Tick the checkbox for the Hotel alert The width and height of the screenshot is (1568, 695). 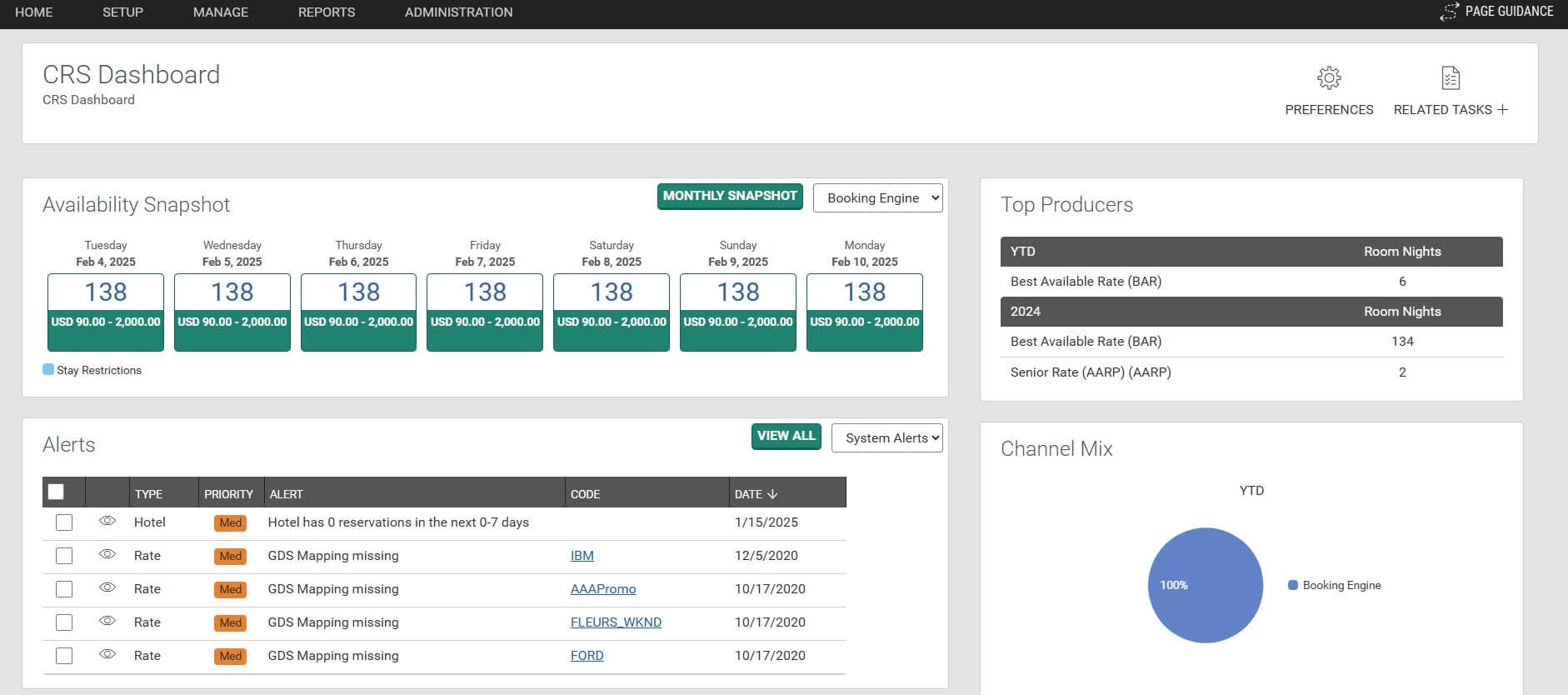(64, 522)
